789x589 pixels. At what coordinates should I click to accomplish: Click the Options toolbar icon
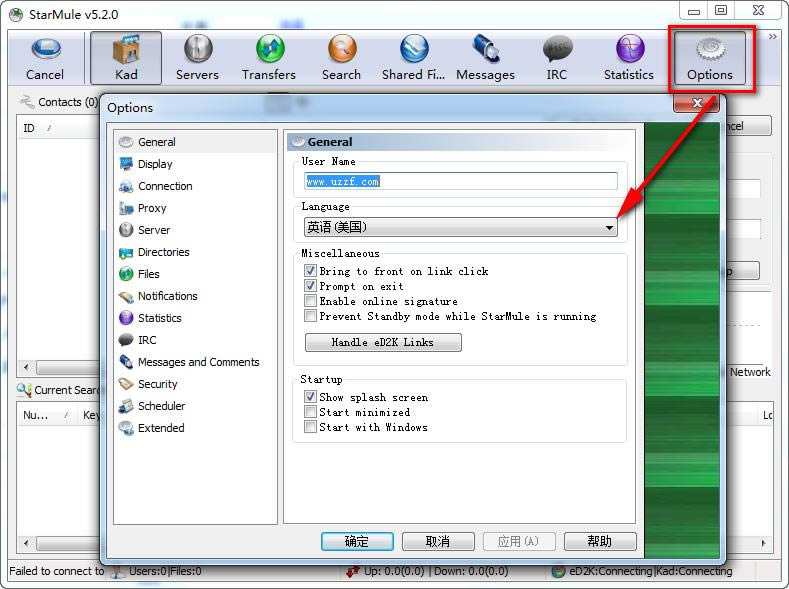[710, 58]
